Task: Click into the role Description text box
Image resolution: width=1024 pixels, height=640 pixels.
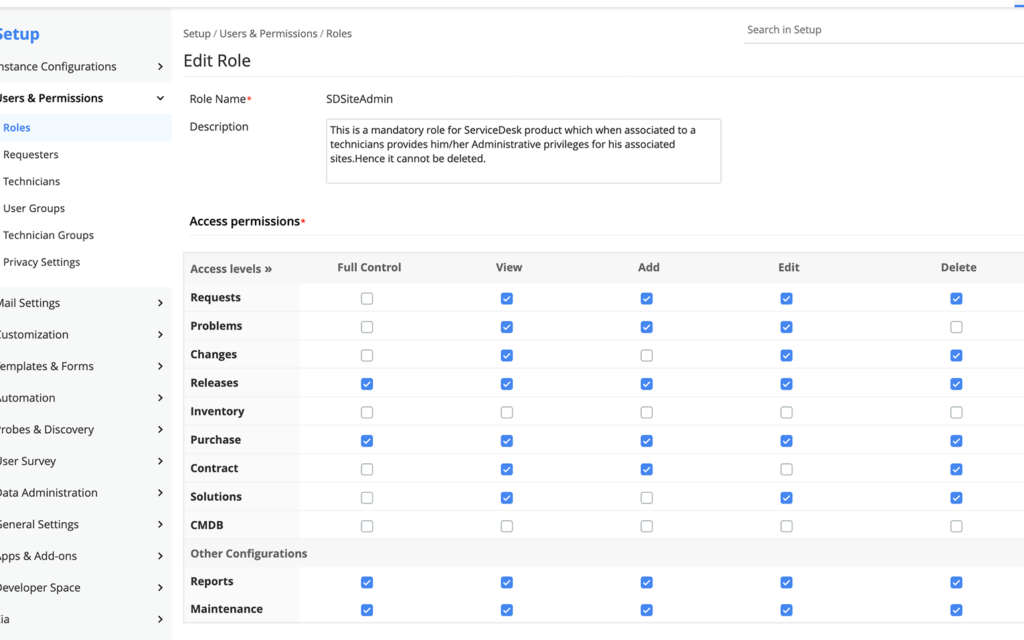Action: coord(524,151)
